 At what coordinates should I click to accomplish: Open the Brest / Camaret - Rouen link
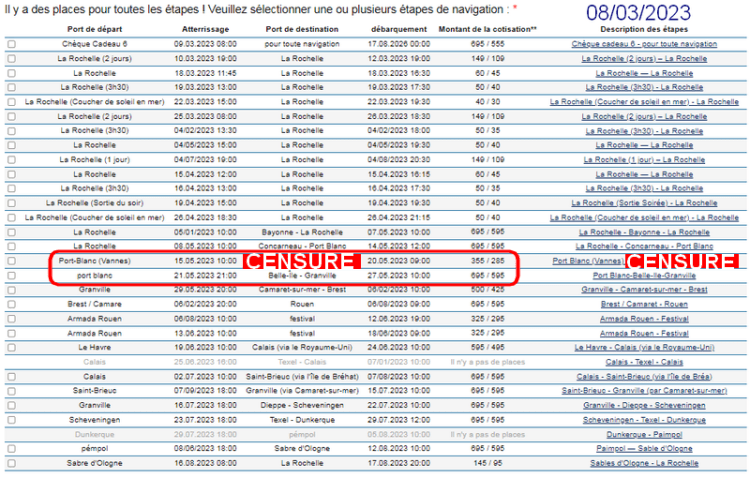point(644,303)
